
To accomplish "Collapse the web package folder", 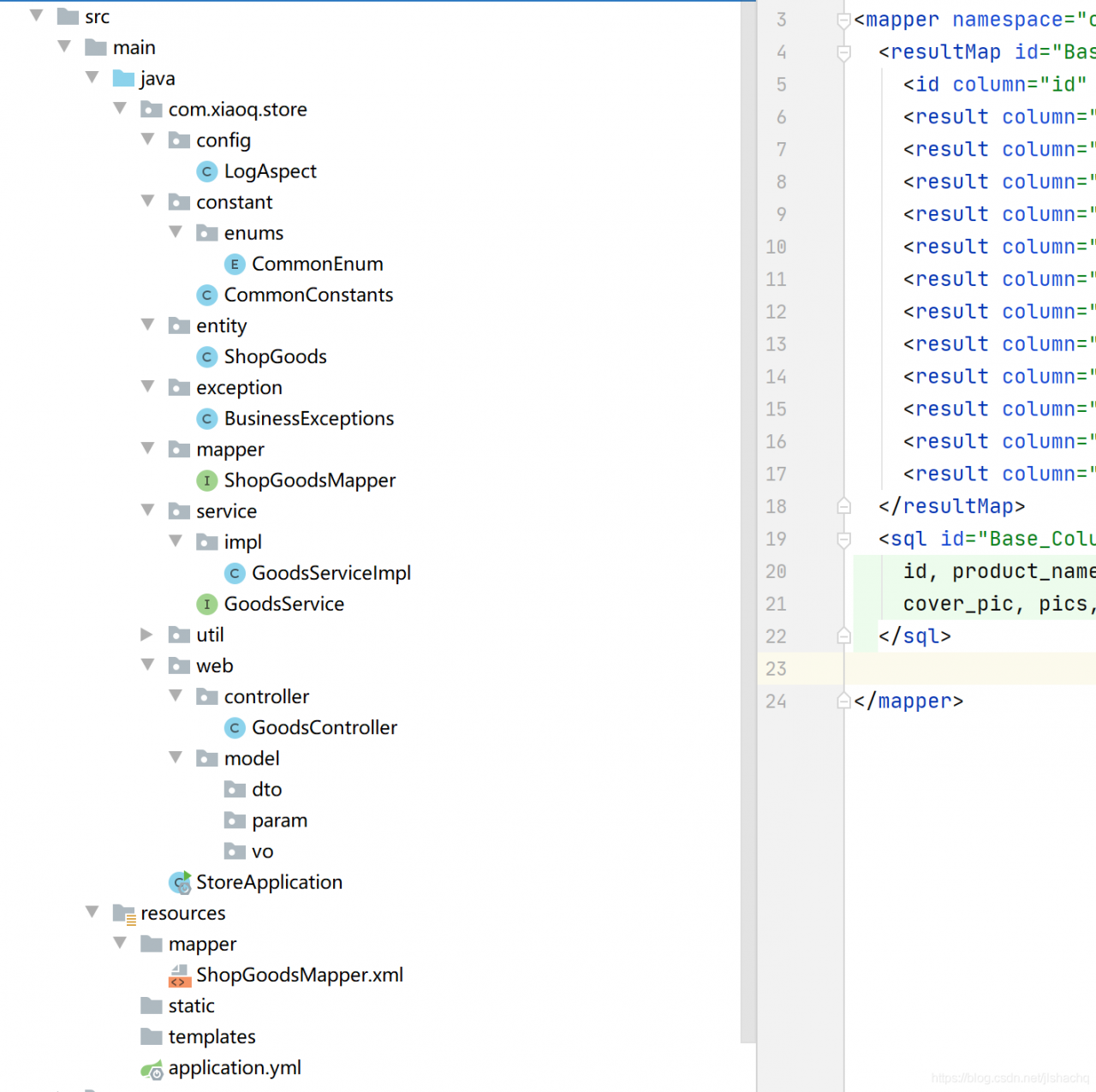I will (x=147, y=665).
